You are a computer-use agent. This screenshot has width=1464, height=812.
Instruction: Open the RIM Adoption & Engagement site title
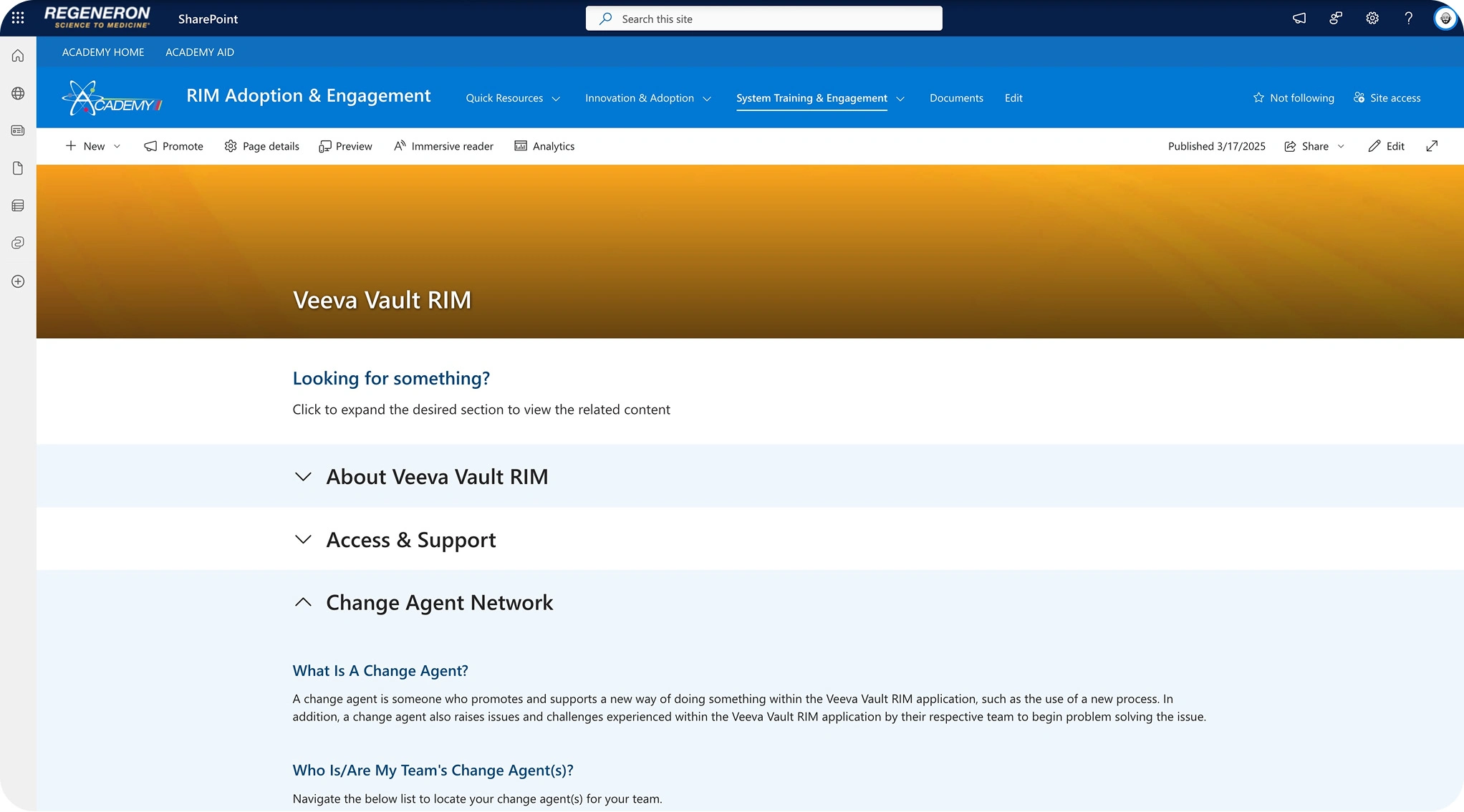tap(309, 96)
